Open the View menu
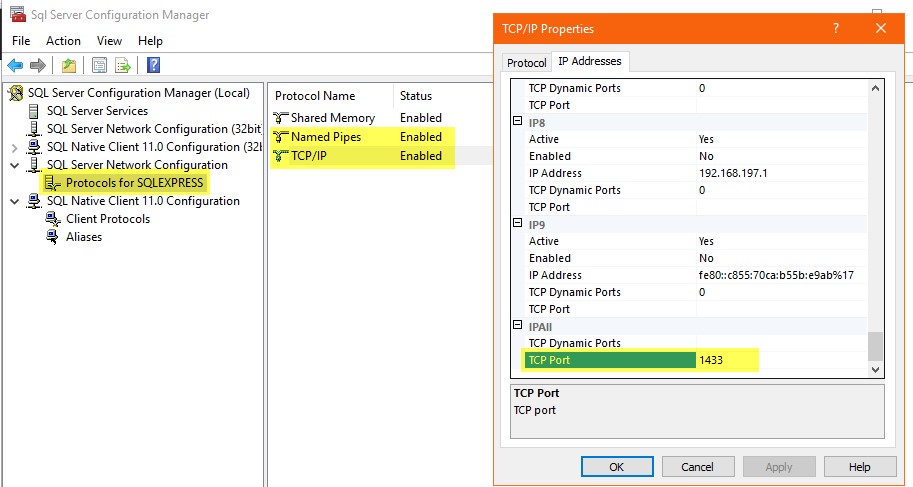The image size is (913, 487). coord(109,41)
